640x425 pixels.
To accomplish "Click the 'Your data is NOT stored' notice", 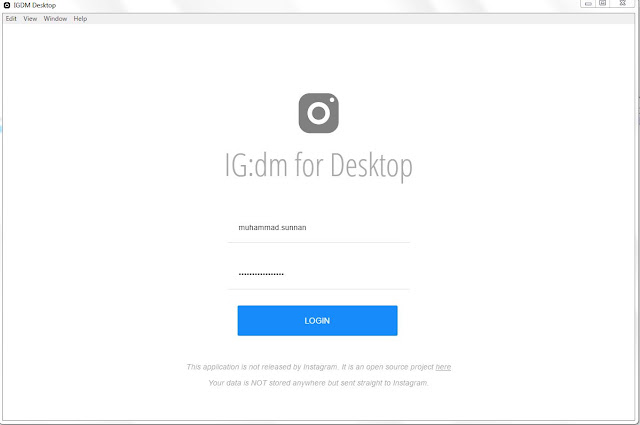I will click(318, 383).
